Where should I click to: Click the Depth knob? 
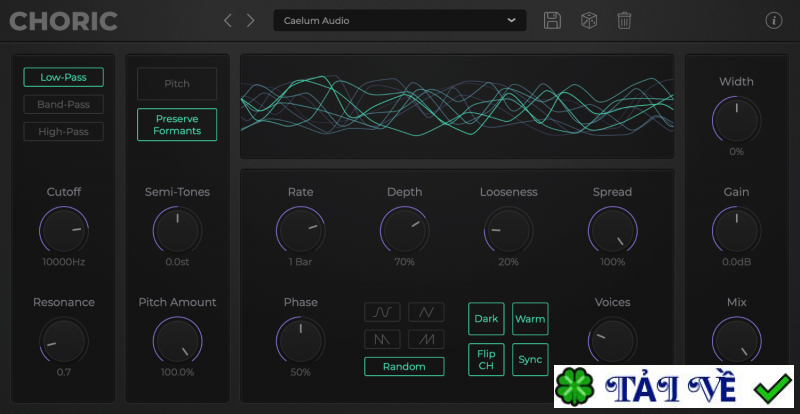tap(405, 230)
